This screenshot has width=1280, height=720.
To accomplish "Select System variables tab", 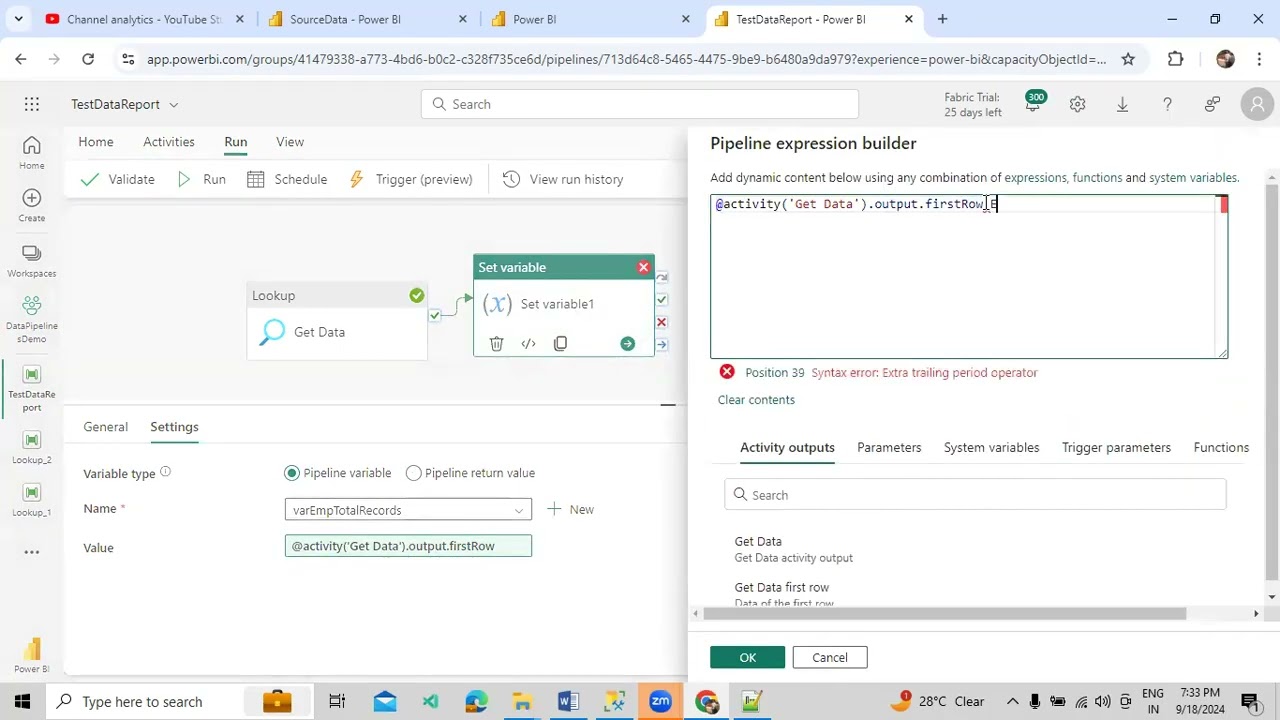I will tap(991, 447).
